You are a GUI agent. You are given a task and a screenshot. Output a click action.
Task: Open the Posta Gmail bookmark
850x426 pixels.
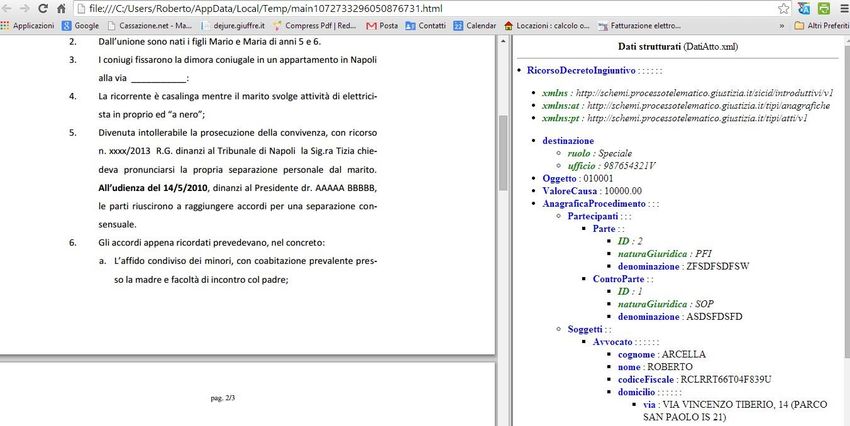click(x=382, y=25)
